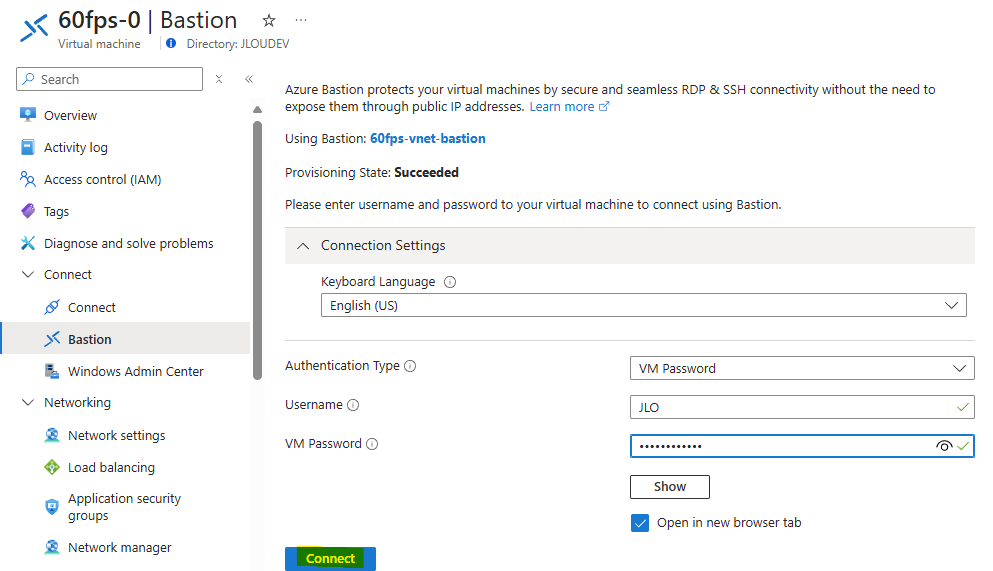Click the Access control people icon
Viewport: 993px width, 571px height.
28,179
